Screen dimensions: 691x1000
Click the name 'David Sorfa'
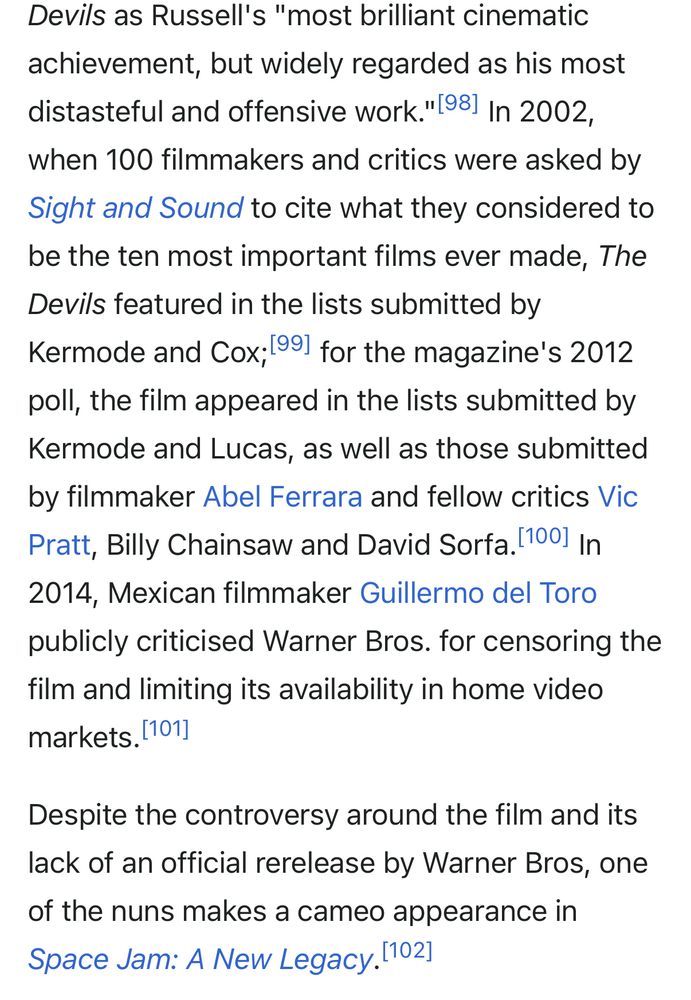435,545
